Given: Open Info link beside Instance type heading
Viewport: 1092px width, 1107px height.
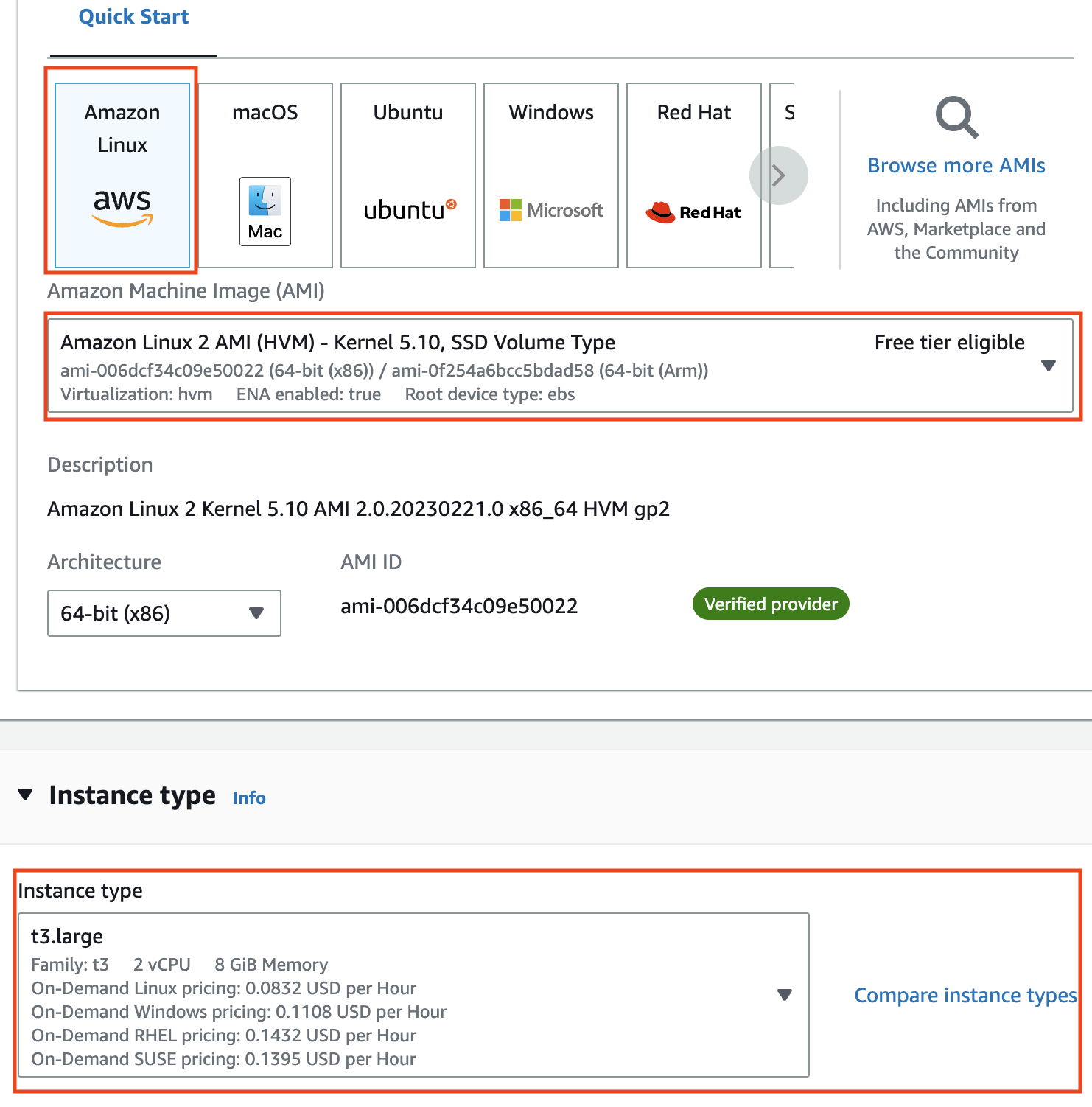Looking at the screenshot, I should [249, 798].
